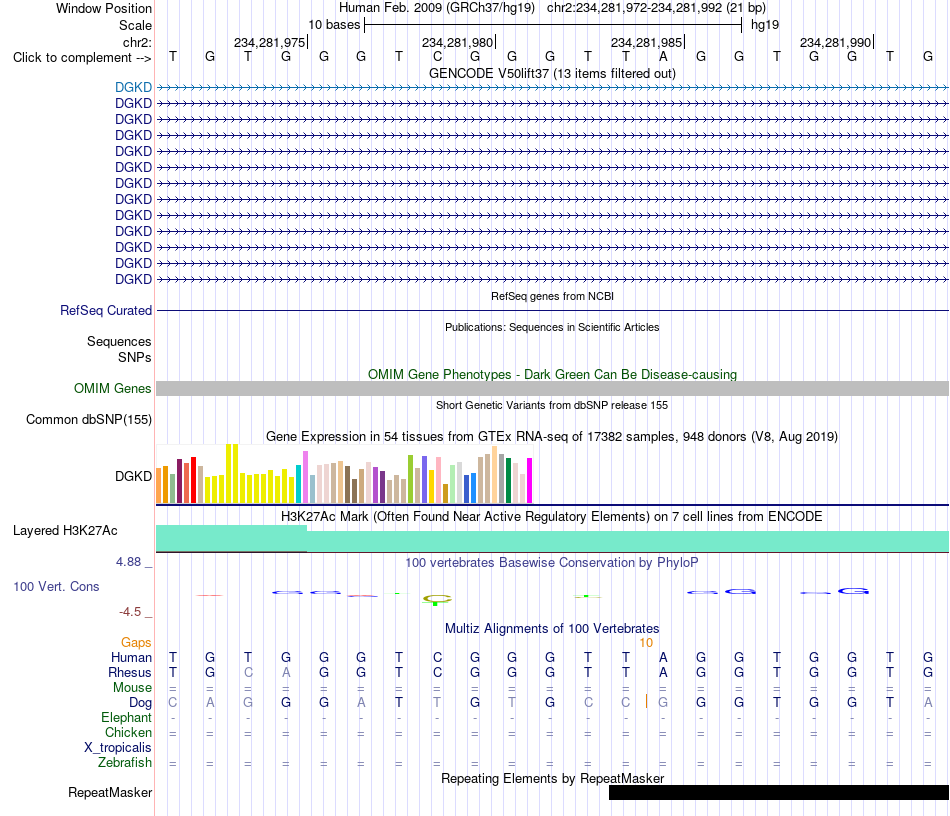Click the 4.88 upper PhyloP scale value
Viewport: 950px width, 816px height.
pyautogui.click(x=128, y=562)
